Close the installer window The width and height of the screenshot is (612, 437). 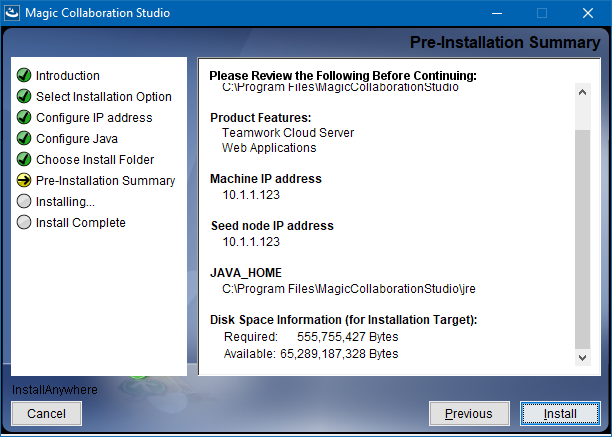coord(588,13)
